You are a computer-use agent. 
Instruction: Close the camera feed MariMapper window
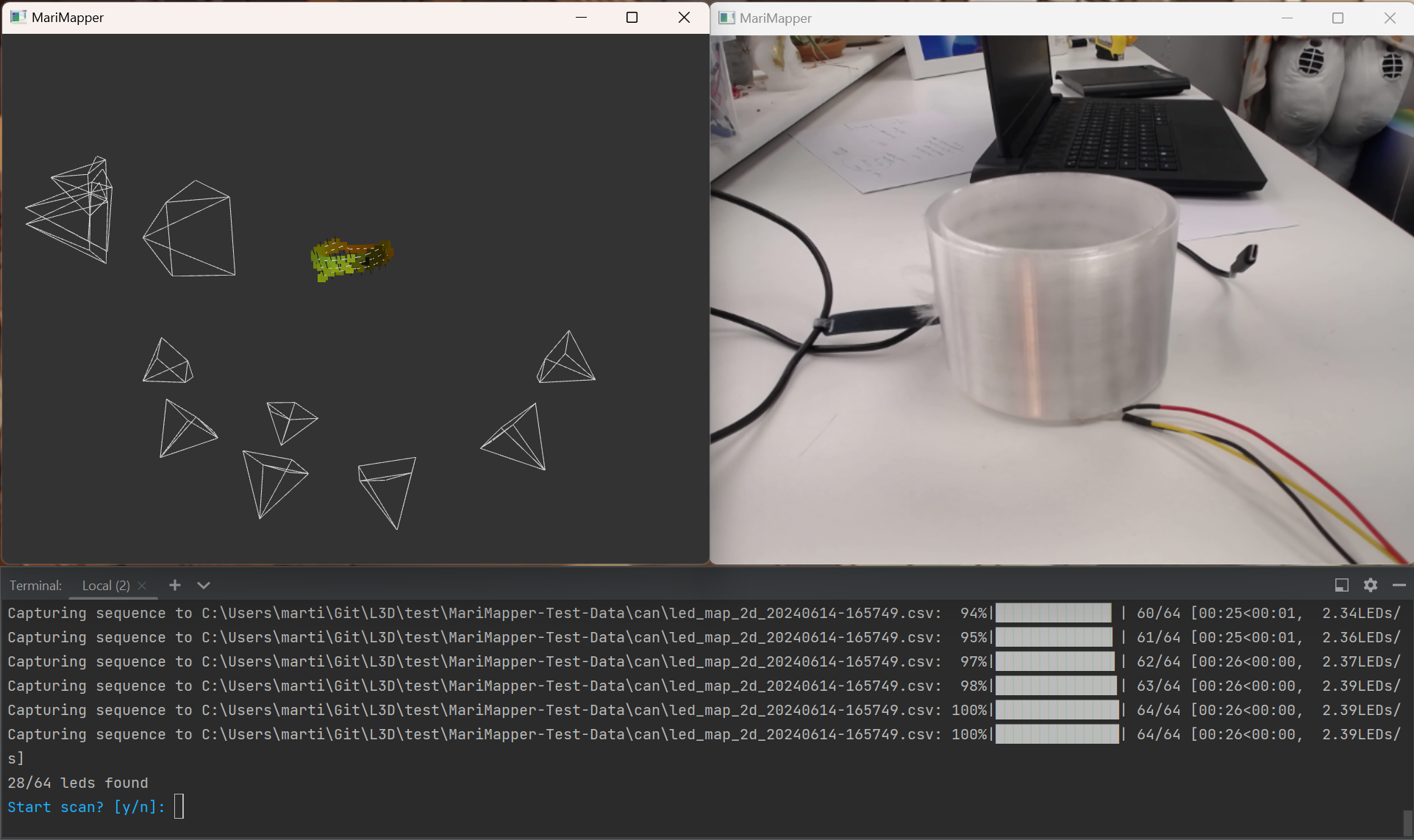click(x=1389, y=18)
